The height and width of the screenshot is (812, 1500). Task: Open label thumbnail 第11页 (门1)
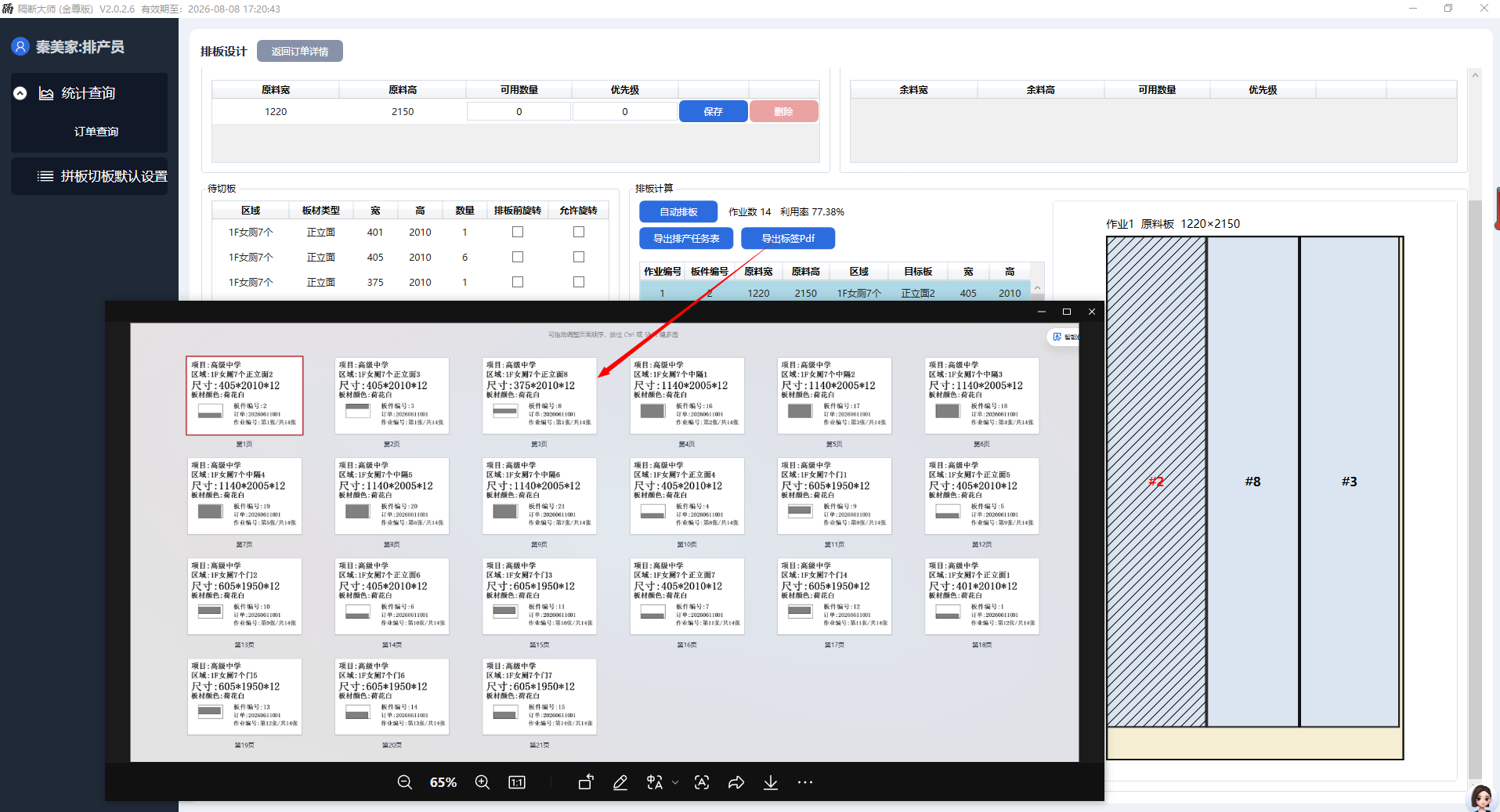click(834, 496)
